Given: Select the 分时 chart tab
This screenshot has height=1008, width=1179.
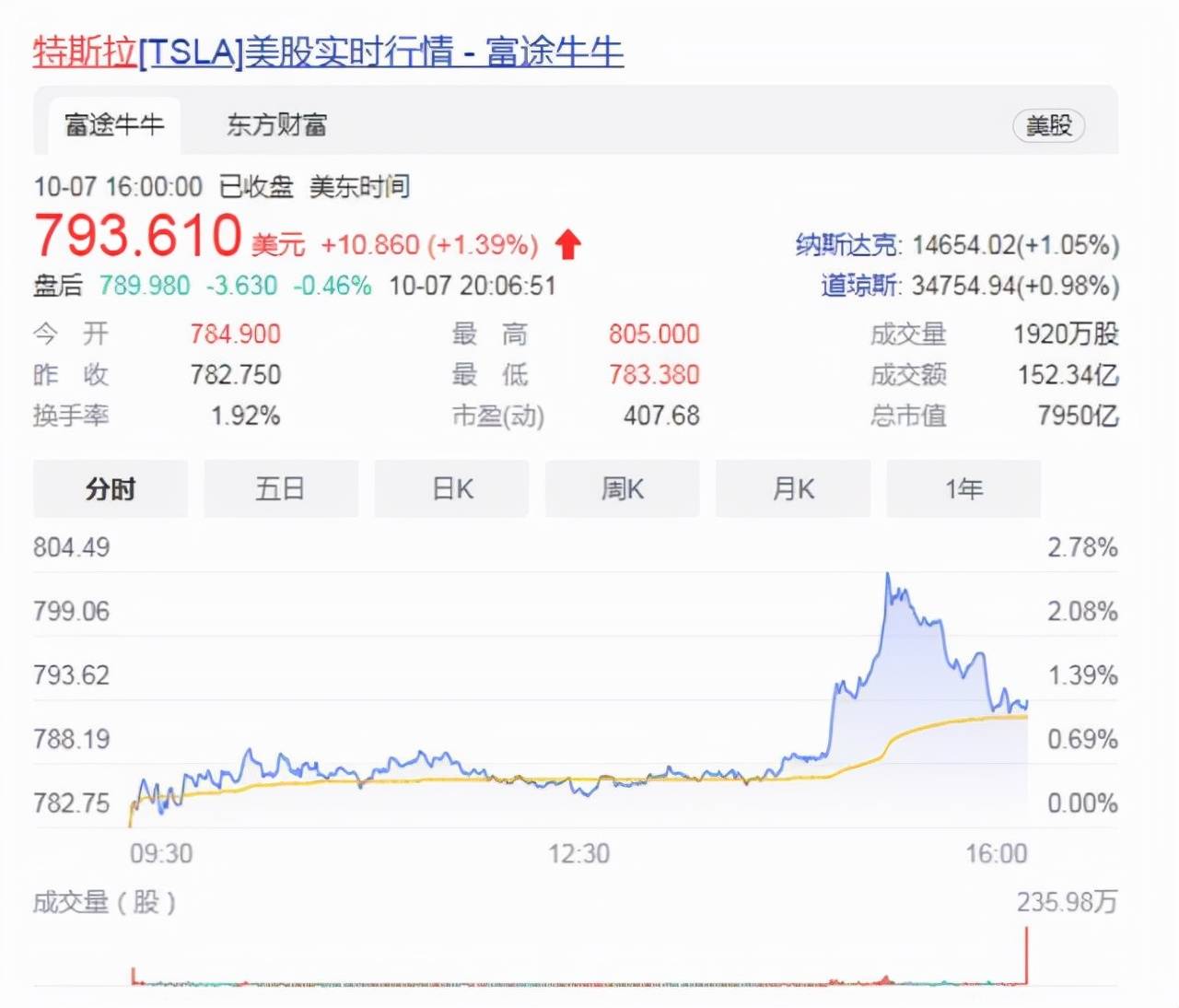Looking at the screenshot, I should coord(111,488).
